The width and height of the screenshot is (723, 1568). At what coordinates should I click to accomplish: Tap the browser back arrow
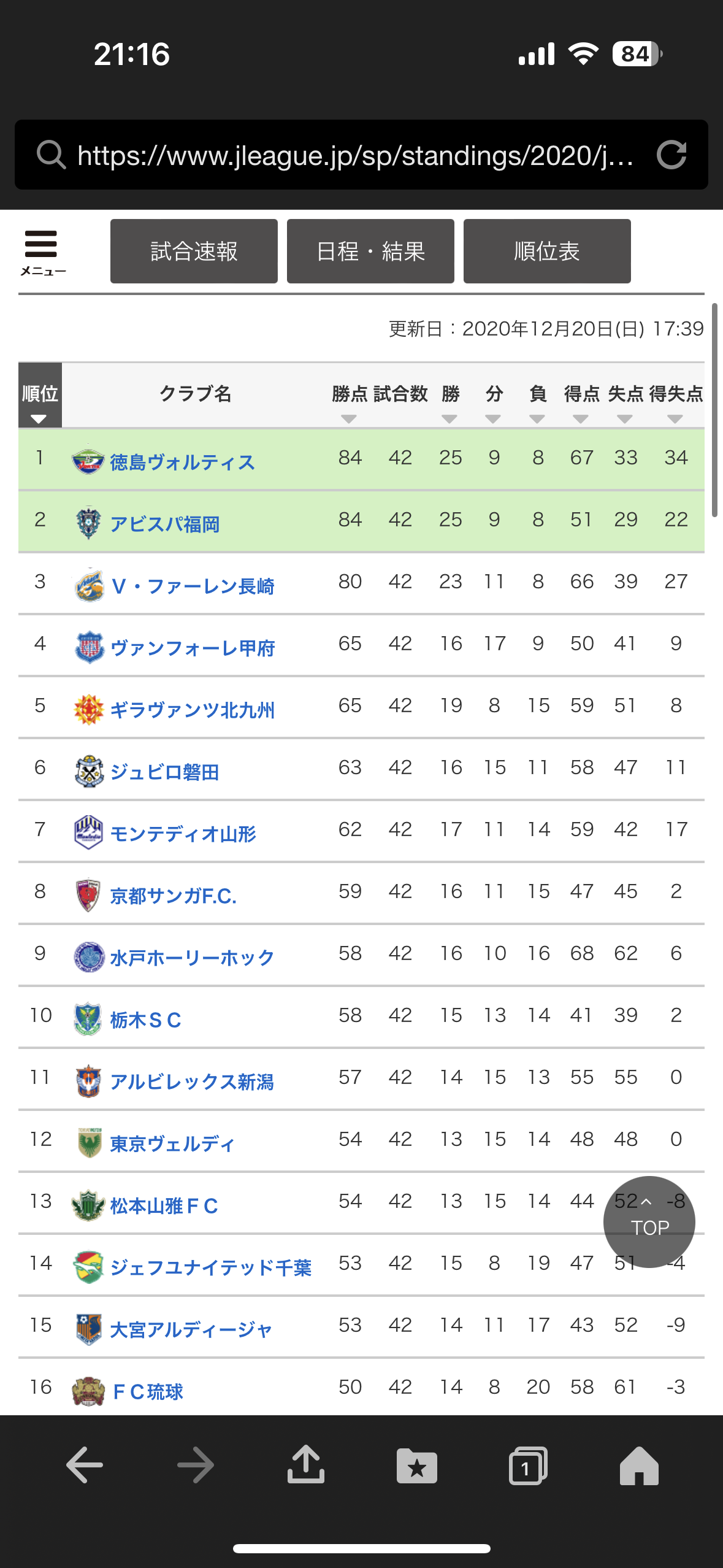pos(84,1465)
